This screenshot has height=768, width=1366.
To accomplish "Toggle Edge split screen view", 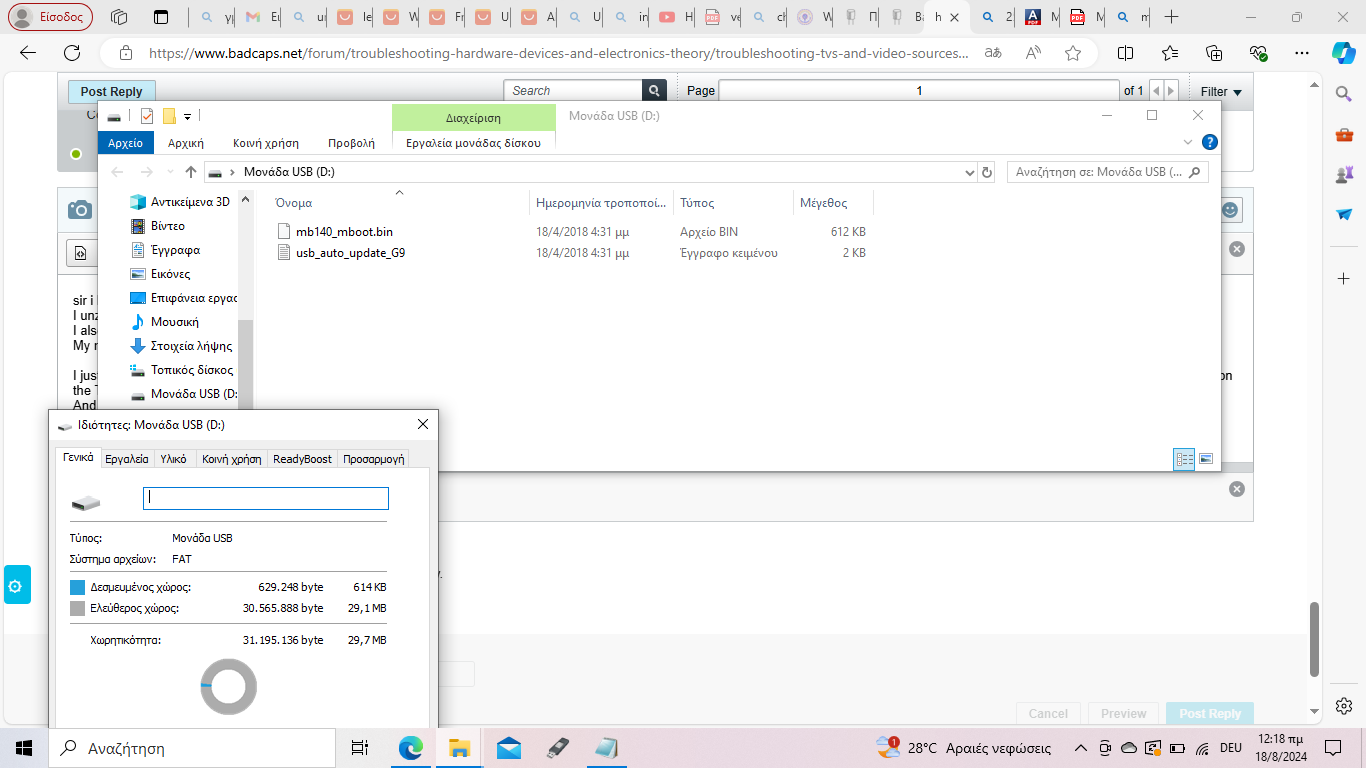I will 1126,53.
